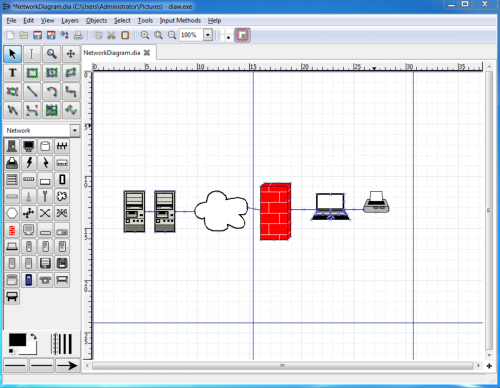Pick the radio tower antenna shape
This screenshot has height=388, width=500.
click(29, 196)
